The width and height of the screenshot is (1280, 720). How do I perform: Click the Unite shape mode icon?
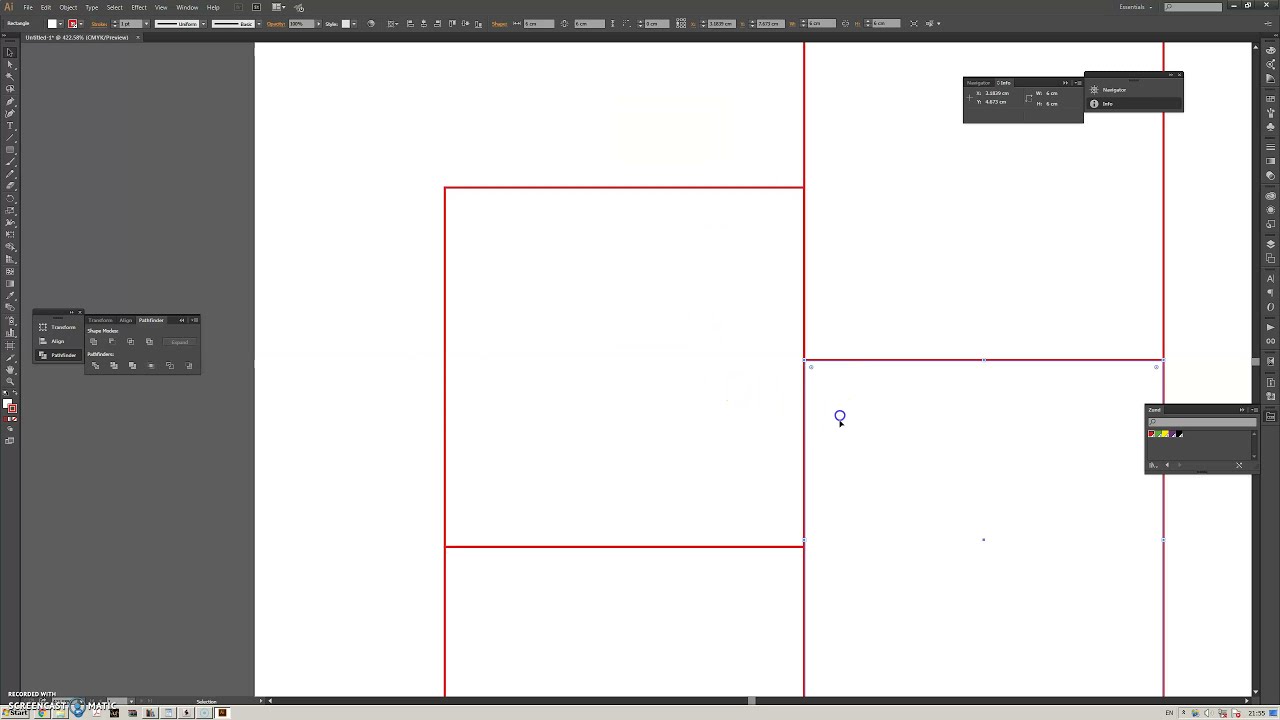(93, 342)
